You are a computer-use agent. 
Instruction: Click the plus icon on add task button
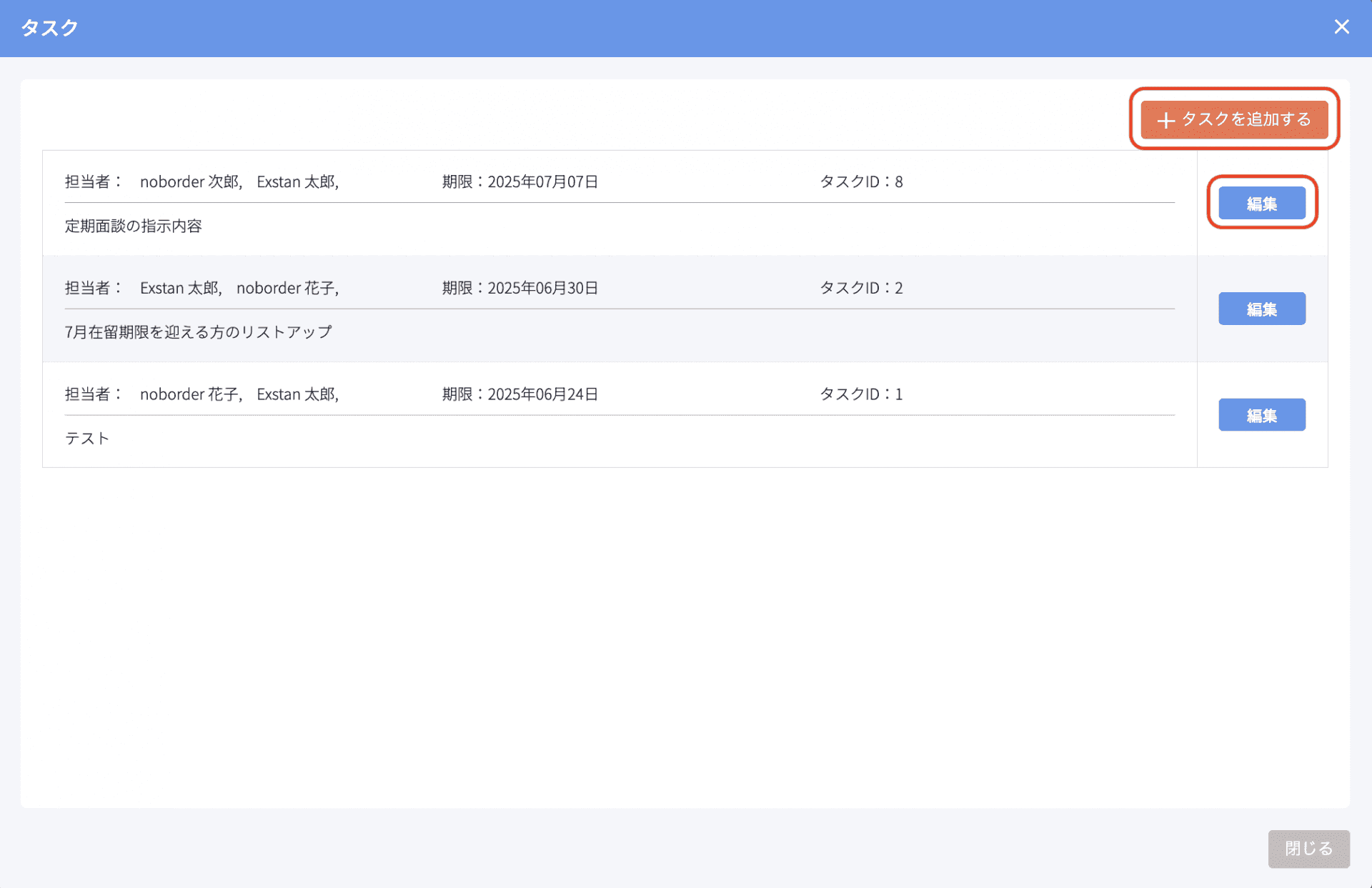(x=1165, y=120)
